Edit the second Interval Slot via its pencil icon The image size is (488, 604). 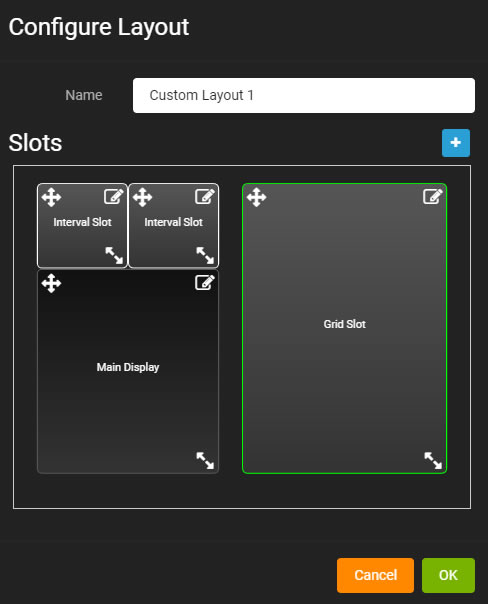click(x=205, y=196)
